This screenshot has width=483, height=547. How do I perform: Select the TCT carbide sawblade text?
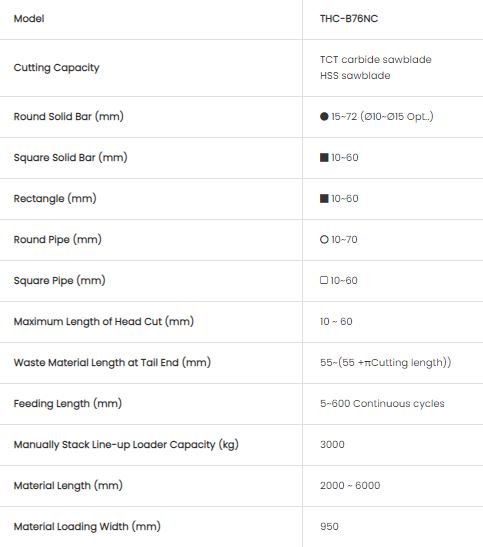pos(376,60)
